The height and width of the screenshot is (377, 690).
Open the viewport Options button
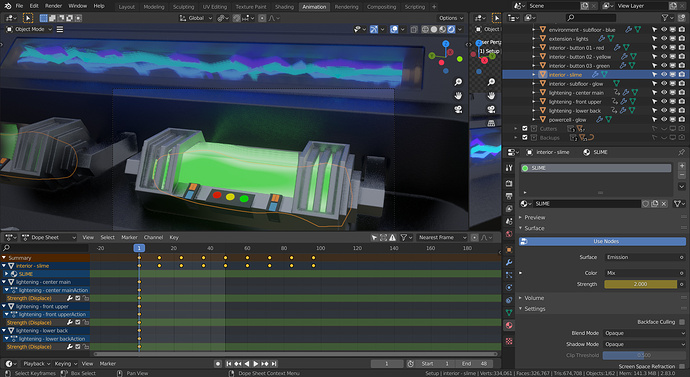coord(451,18)
